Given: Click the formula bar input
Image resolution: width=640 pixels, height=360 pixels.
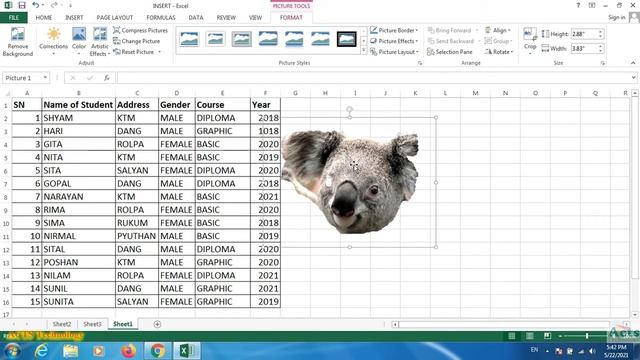Looking at the screenshot, I should tap(372, 78).
